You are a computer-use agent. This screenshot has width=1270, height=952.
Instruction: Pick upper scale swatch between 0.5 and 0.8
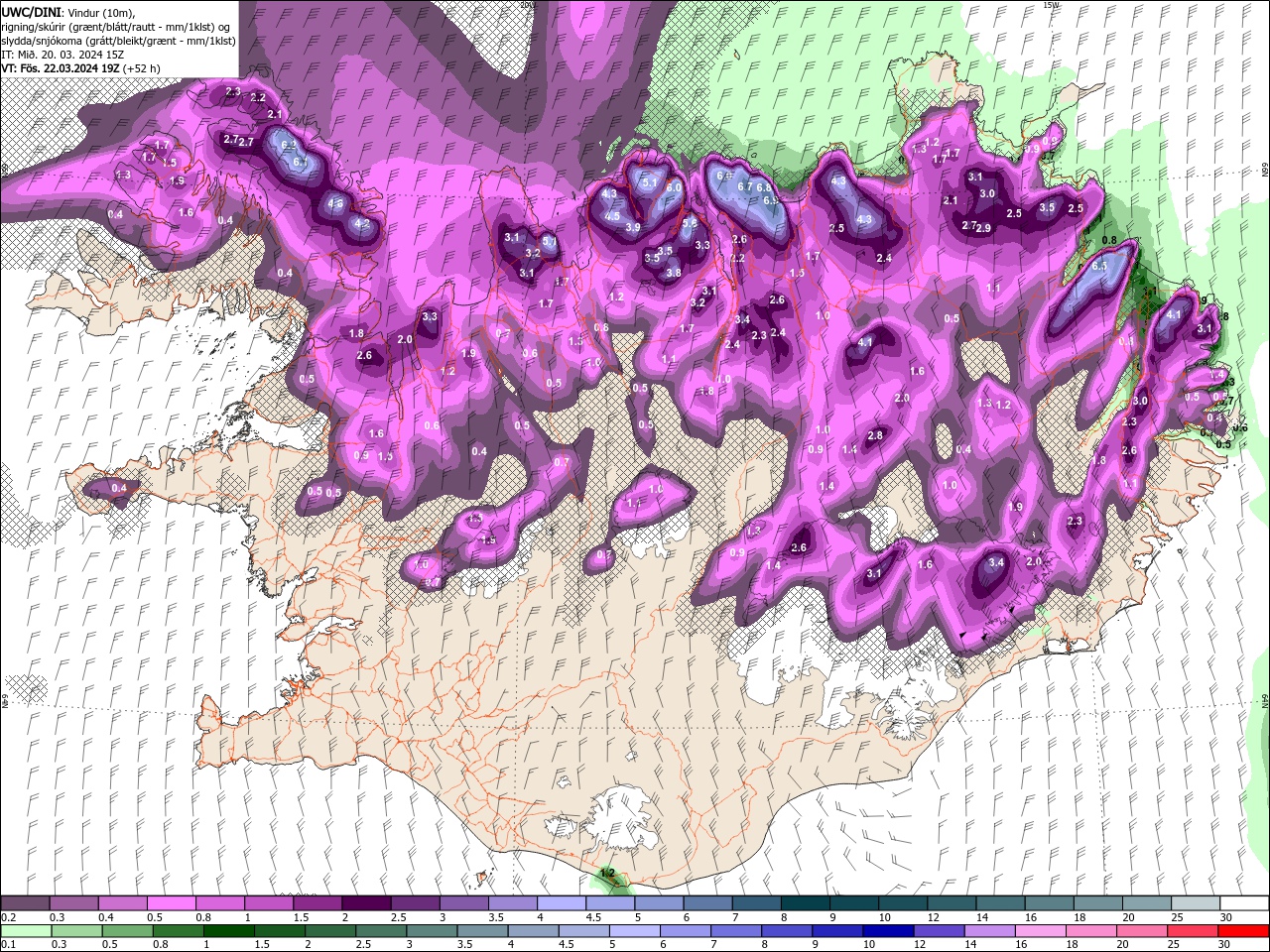click(x=171, y=902)
